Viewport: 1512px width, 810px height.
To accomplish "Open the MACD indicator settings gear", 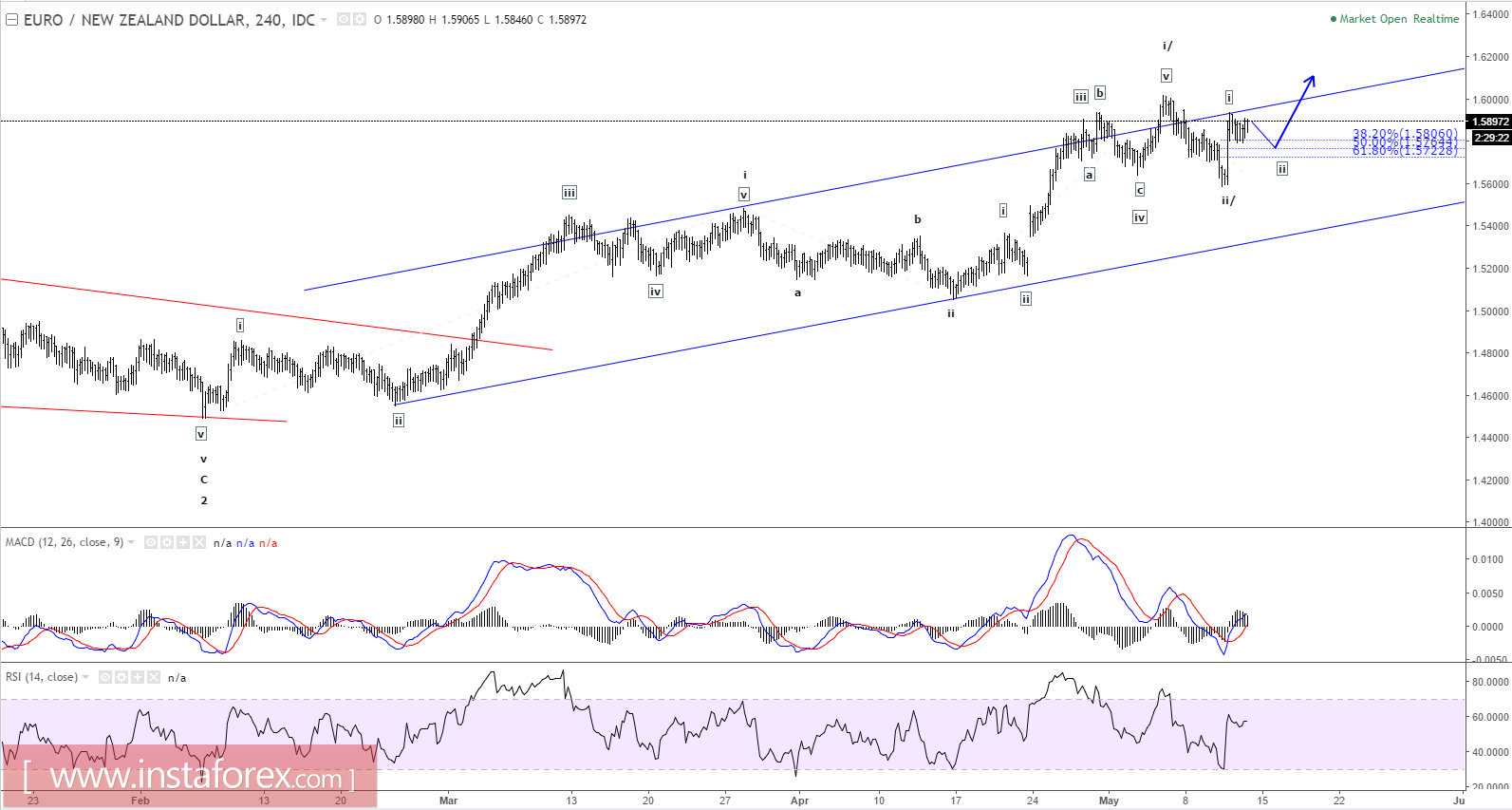I will 167,542.
